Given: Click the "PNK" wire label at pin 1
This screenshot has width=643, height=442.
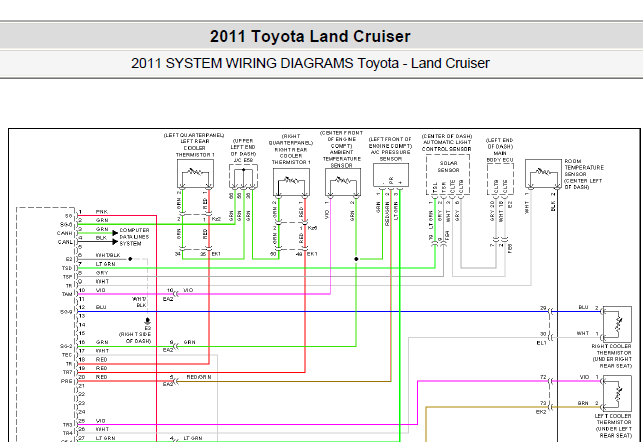Looking at the screenshot, I should (102, 212).
